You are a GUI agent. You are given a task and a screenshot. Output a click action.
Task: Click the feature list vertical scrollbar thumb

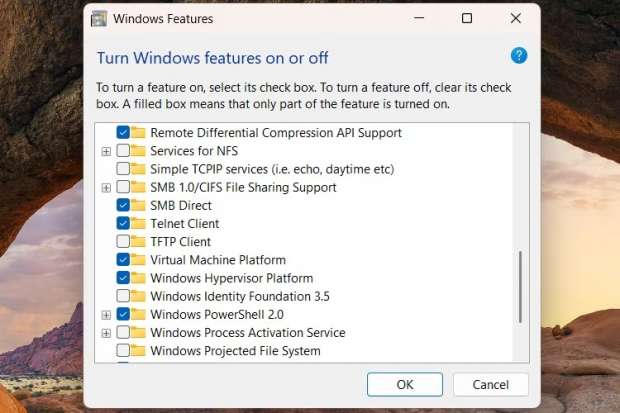(x=520, y=285)
